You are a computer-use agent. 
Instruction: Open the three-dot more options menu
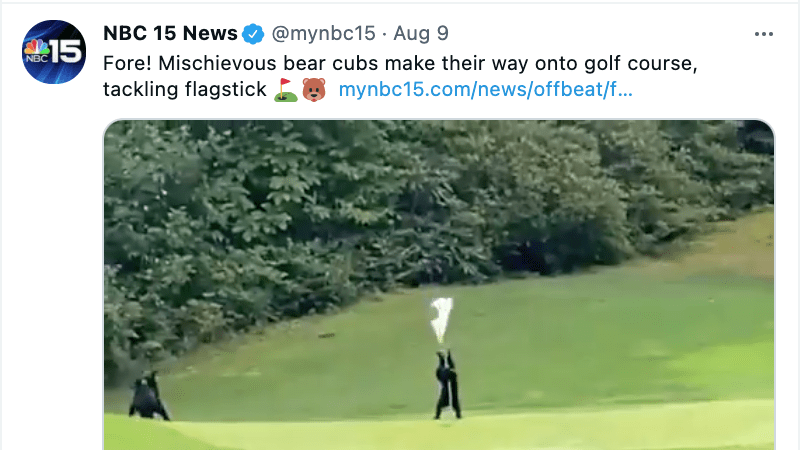coord(764,34)
